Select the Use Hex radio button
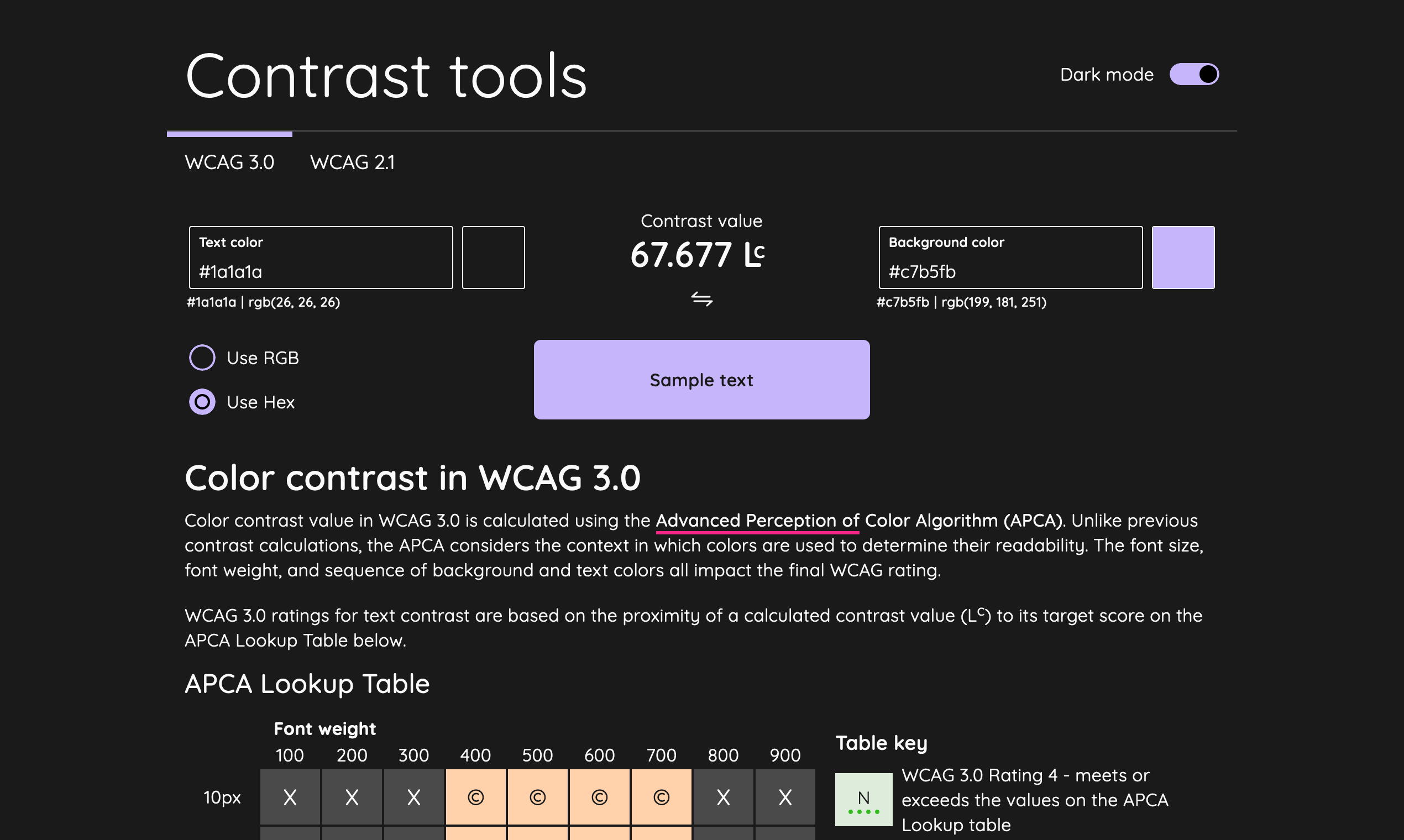The image size is (1404, 840). coord(202,402)
